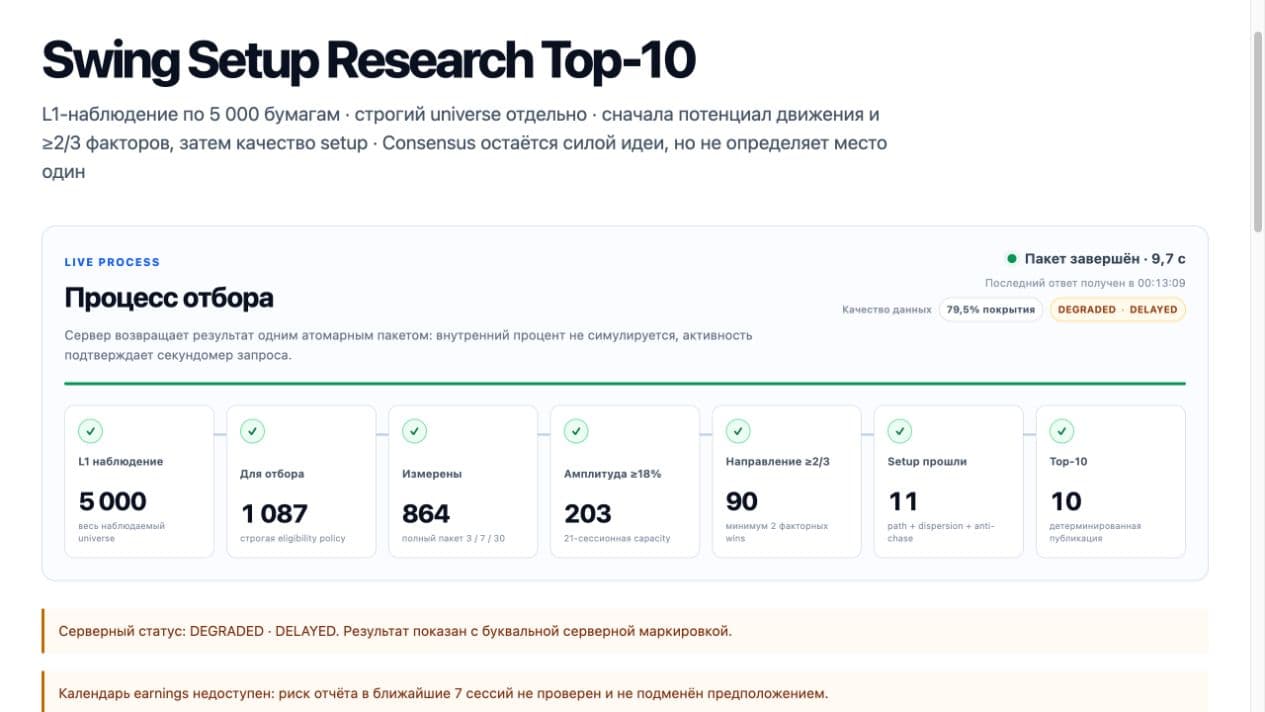Click the Календарь earnings недоступен warning banner
Screen dimensions: 1265x712
tap(625, 692)
